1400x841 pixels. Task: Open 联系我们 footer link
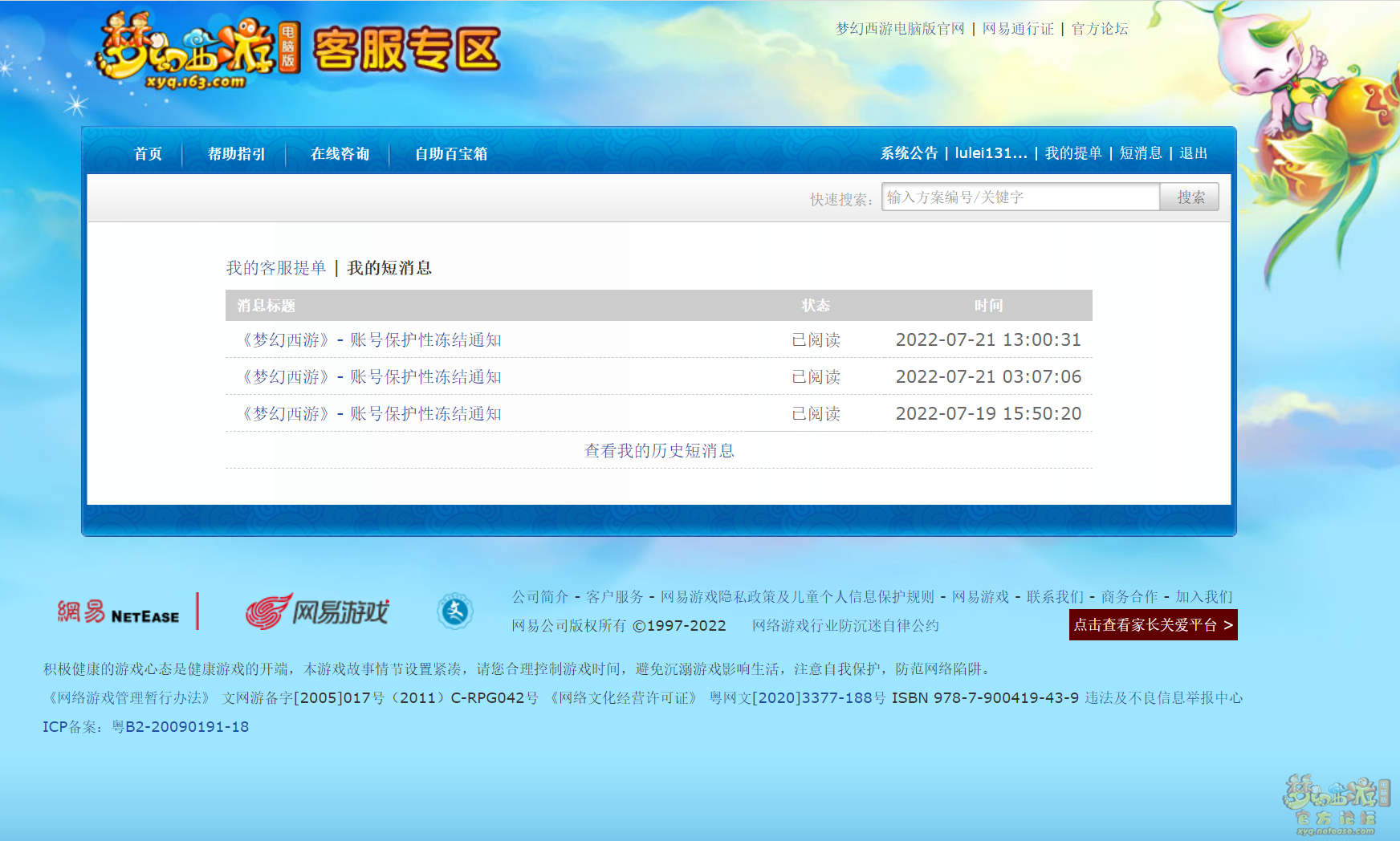pos(1055,596)
